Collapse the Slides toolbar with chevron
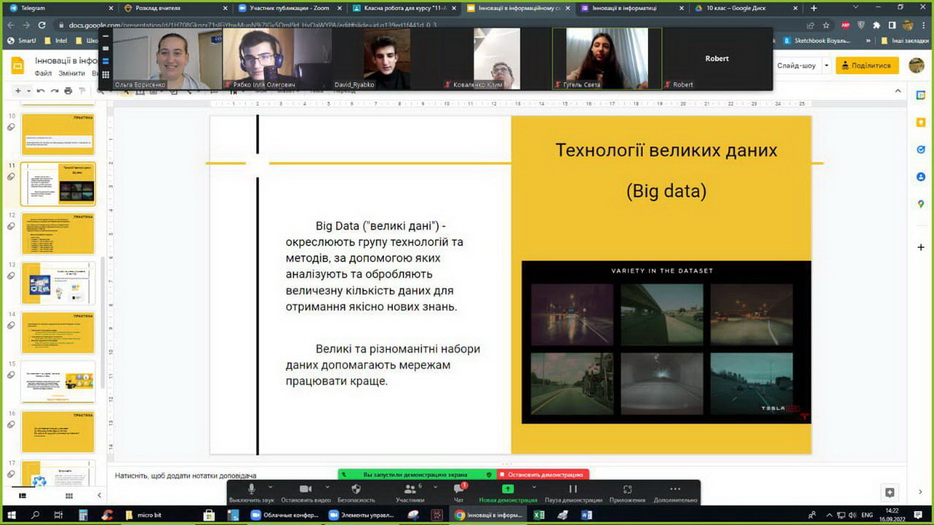The width and height of the screenshot is (934, 525). pos(898,91)
